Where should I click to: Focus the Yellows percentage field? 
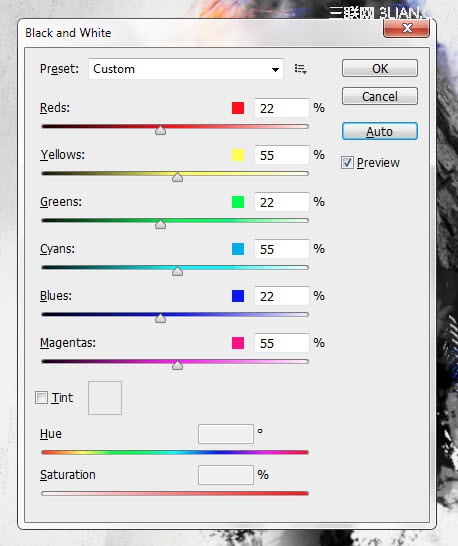[x=281, y=155]
